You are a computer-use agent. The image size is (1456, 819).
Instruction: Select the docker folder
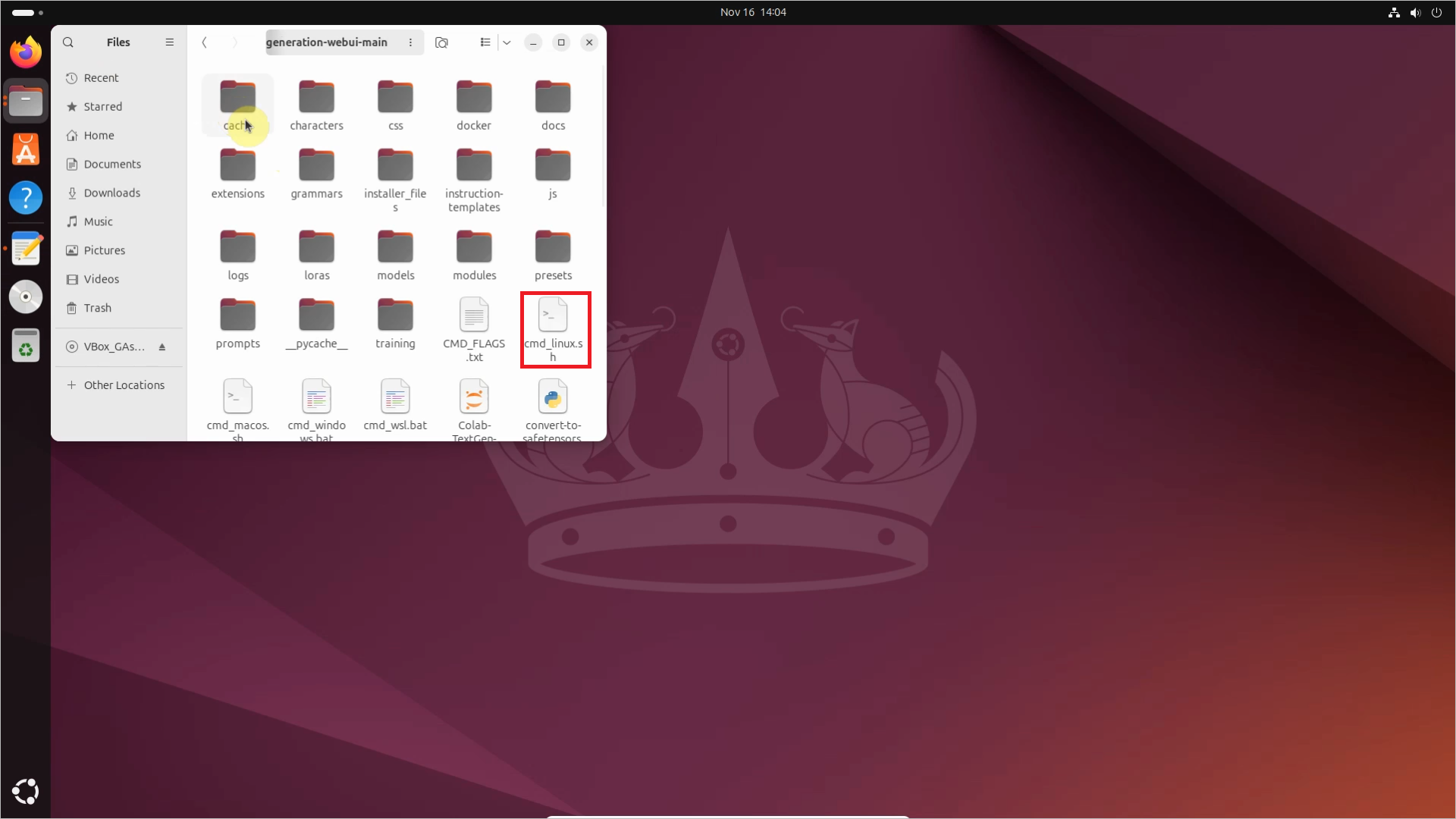tap(475, 105)
